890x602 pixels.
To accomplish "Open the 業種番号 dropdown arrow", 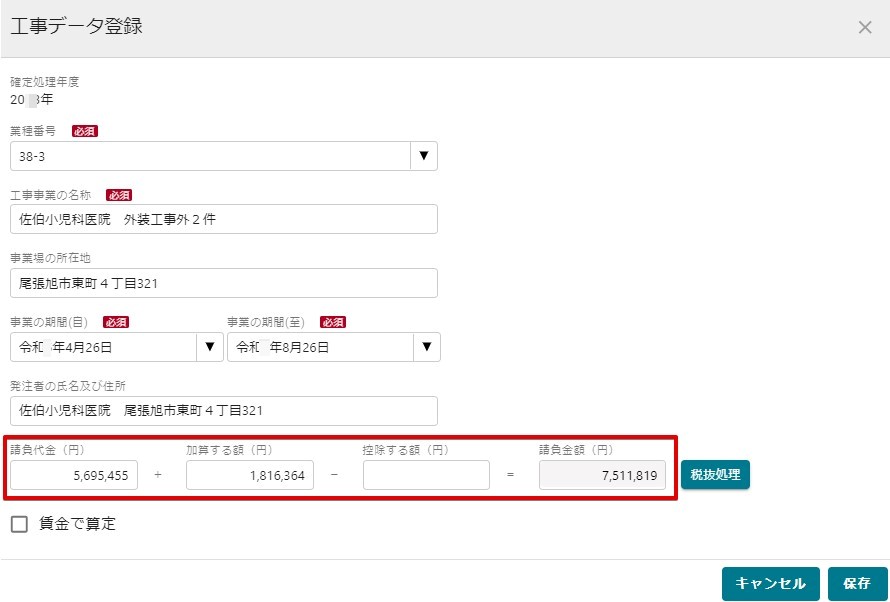I will (423, 155).
